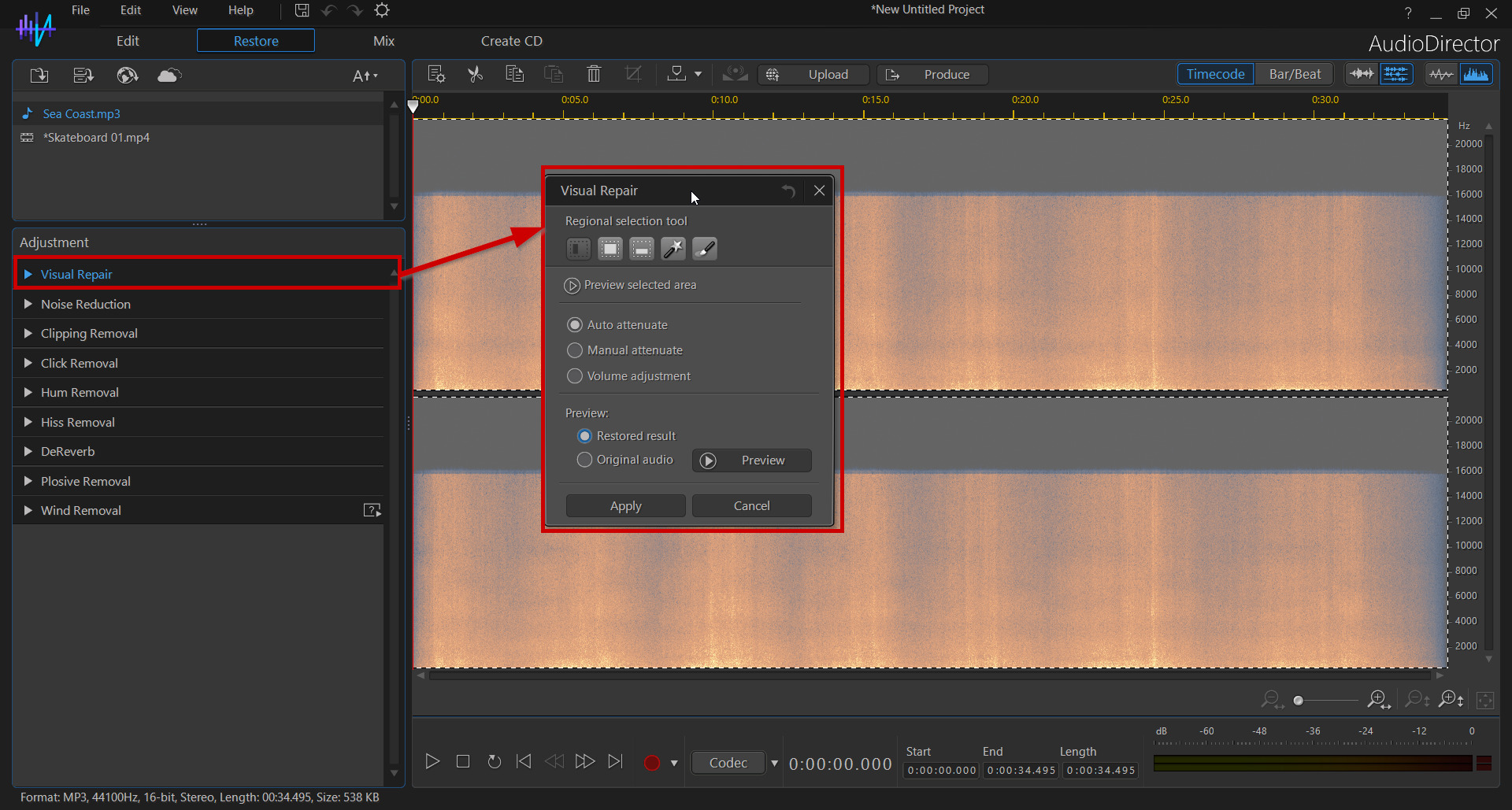Switch to the Mix tab
The width and height of the screenshot is (1512, 810).
(384, 41)
